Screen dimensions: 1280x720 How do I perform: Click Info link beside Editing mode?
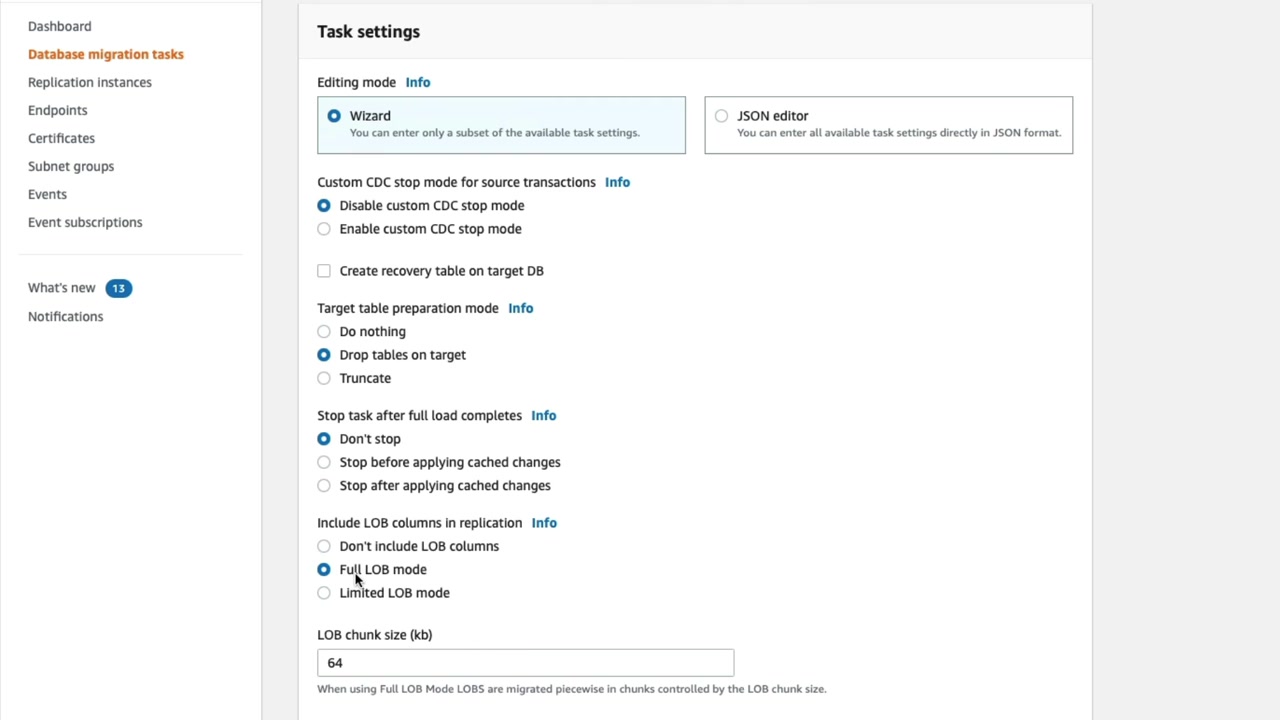pos(418,82)
